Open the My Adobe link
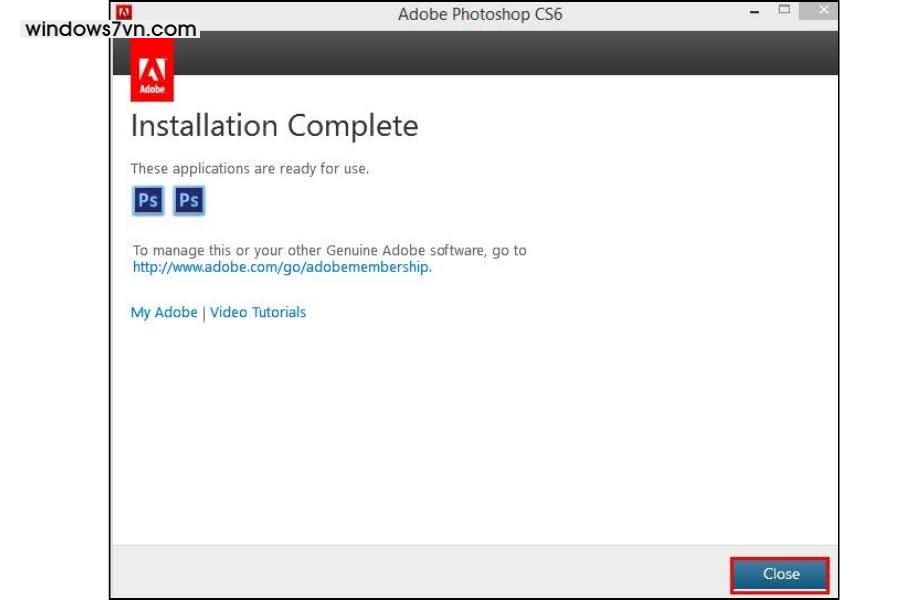 [x=164, y=312]
